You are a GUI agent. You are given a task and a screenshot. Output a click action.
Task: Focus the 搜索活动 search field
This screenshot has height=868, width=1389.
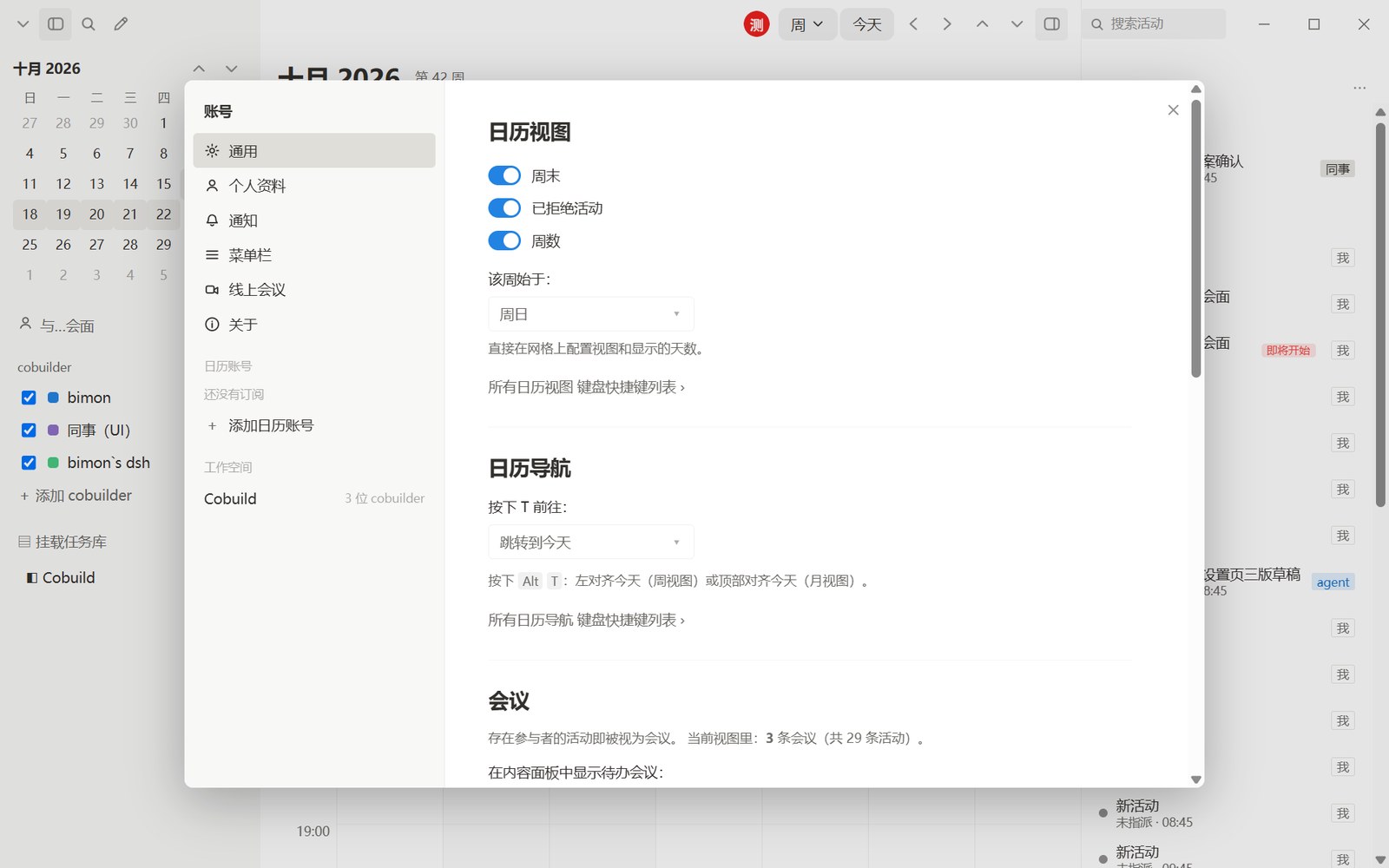pos(1154,24)
